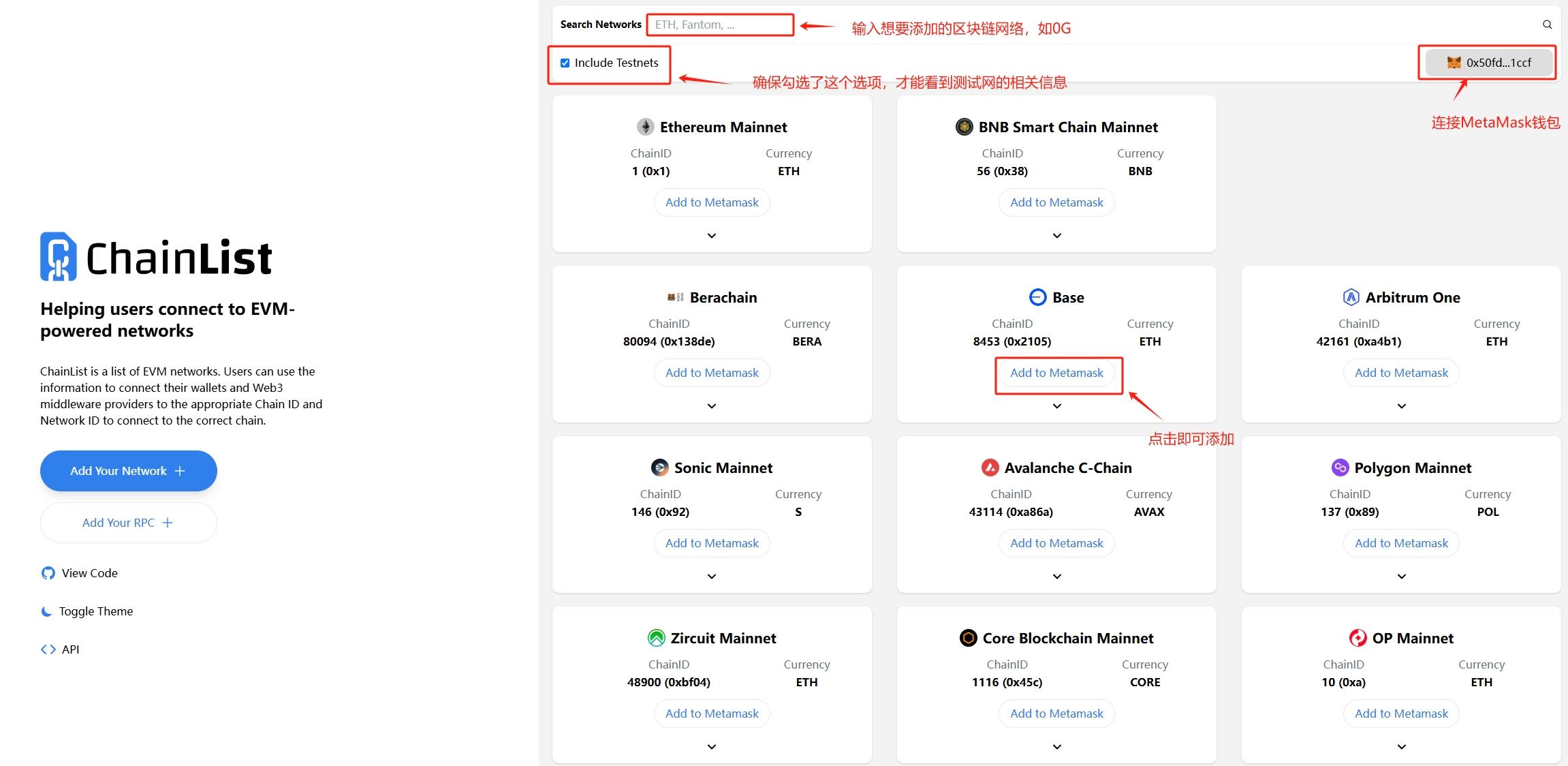Click the Base network logo
Image resolution: width=1568 pixels, height=766 pixels.
pos(1037,297)
